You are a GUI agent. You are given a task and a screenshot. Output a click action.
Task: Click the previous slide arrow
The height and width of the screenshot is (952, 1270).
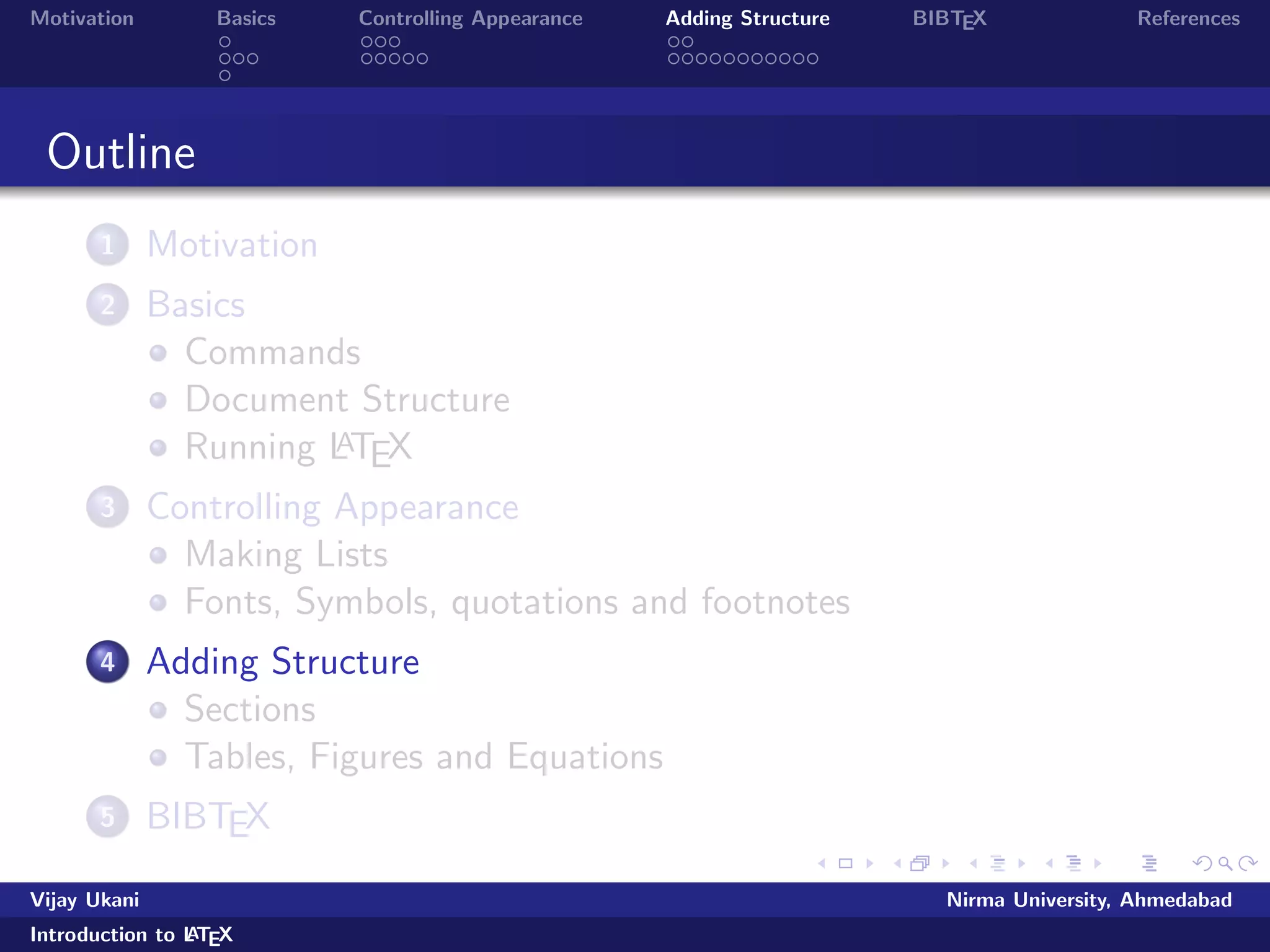(x=822, y=863)
